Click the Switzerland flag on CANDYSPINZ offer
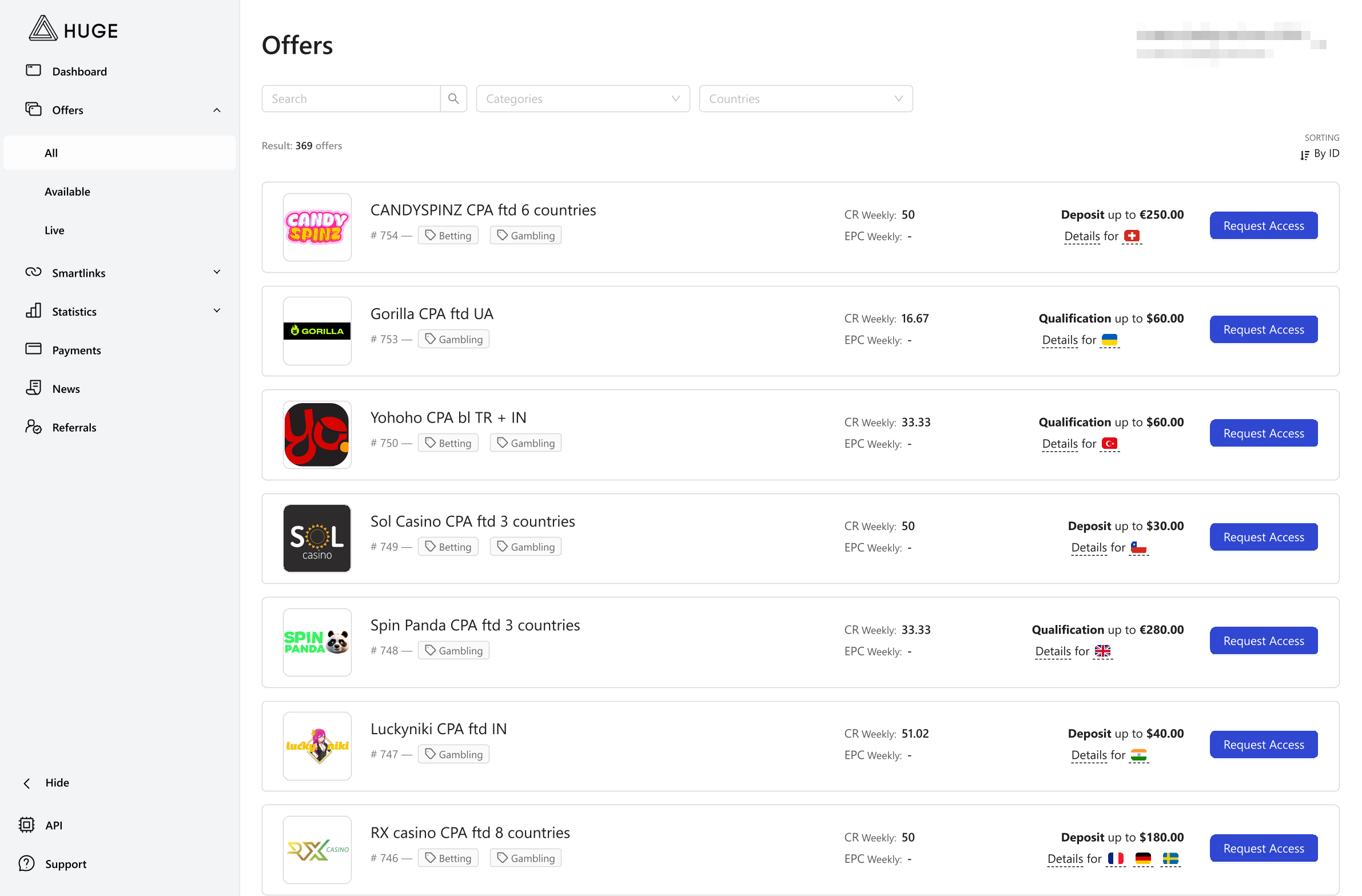Screen dimensions: 1362x896 point(1132,236)
